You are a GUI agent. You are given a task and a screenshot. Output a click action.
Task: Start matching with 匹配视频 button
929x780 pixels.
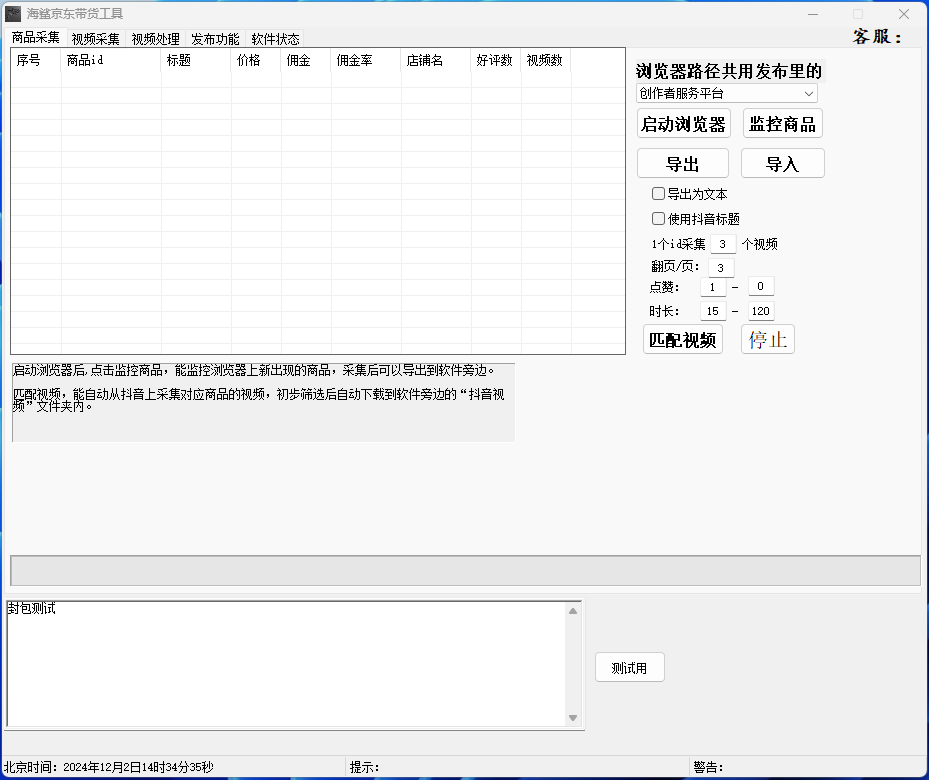pyautogui.click(x=682, y=339)
